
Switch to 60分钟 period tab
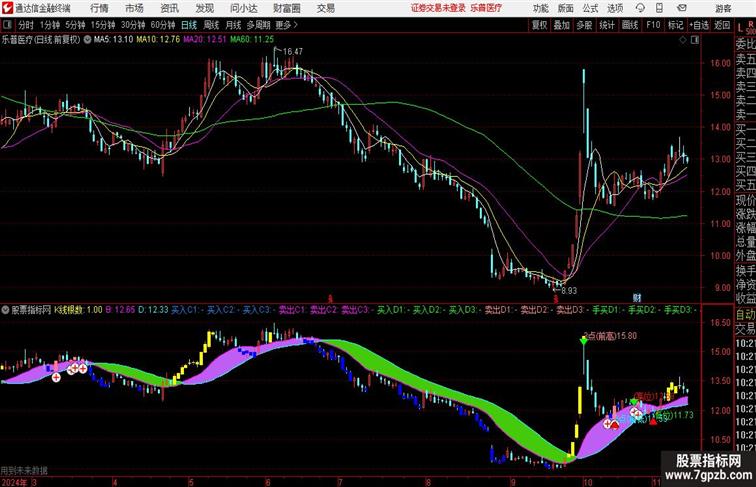coord(163,25)
